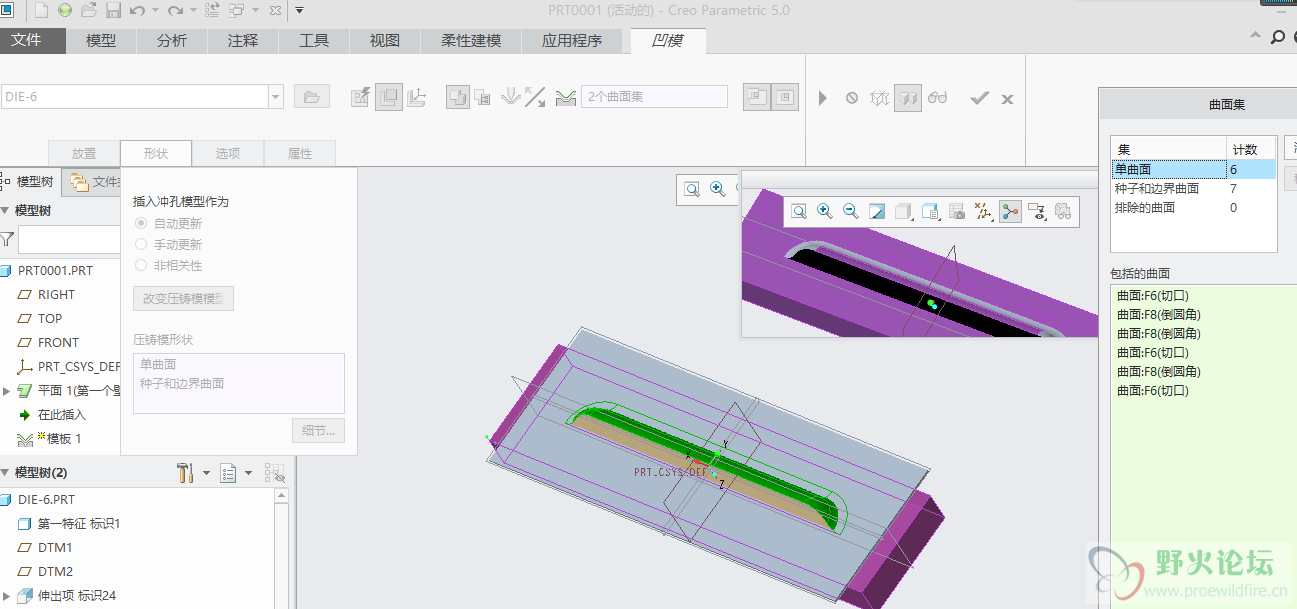Switch to the 工具 ribbon tab

pos(314,41)
